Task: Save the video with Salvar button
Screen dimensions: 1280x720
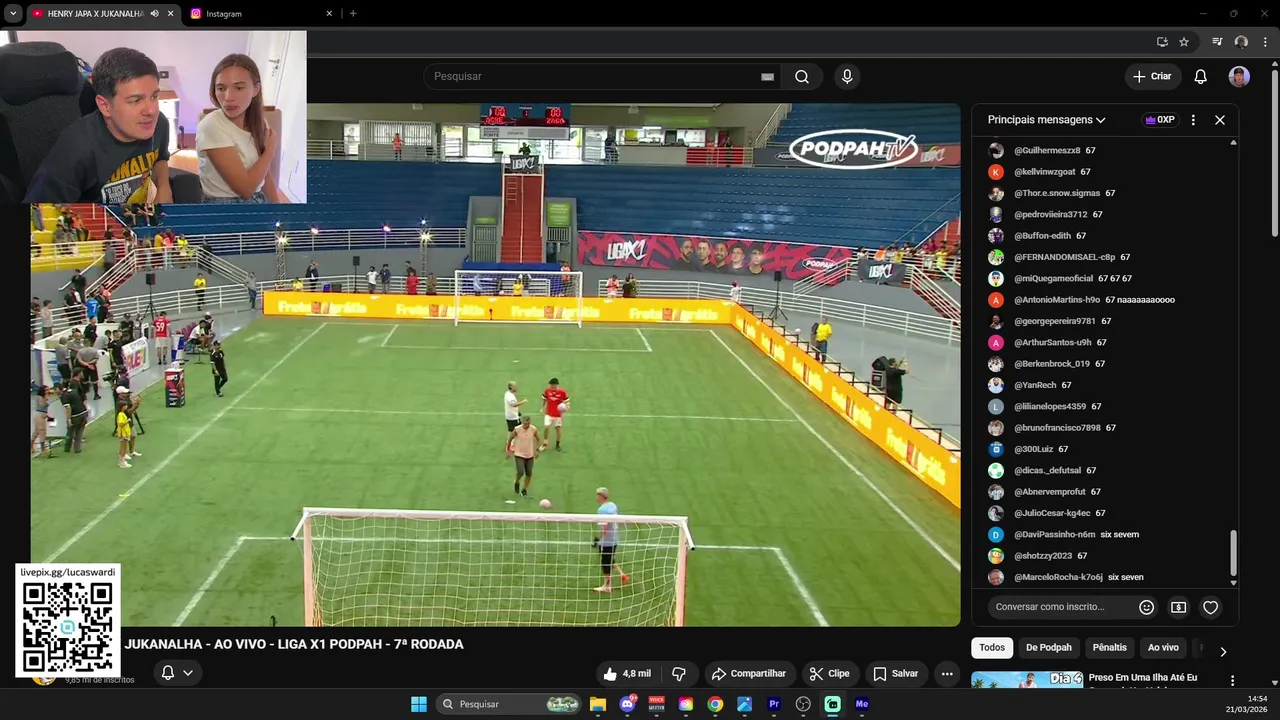Action: pyautogui.click(x=896, y=674)
